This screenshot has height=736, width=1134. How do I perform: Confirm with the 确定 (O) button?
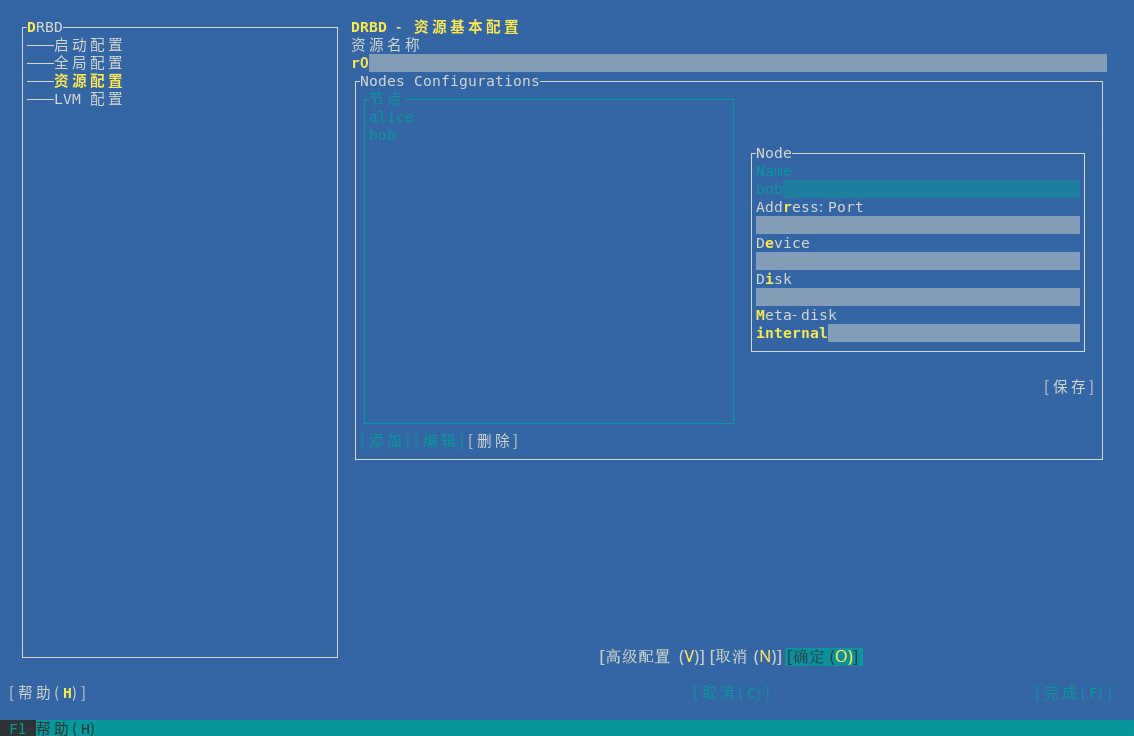(x=824, y=656)
